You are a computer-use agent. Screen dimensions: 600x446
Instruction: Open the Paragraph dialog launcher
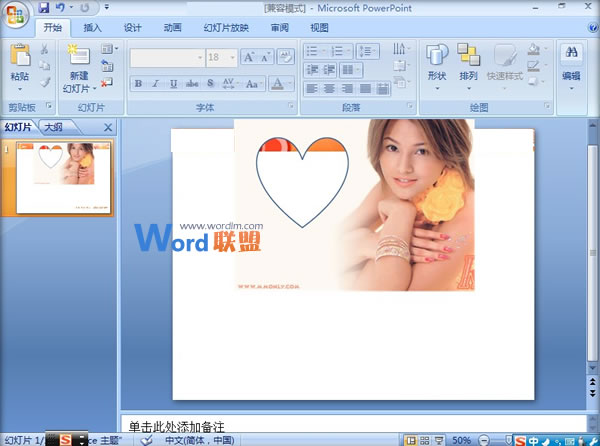410,106
